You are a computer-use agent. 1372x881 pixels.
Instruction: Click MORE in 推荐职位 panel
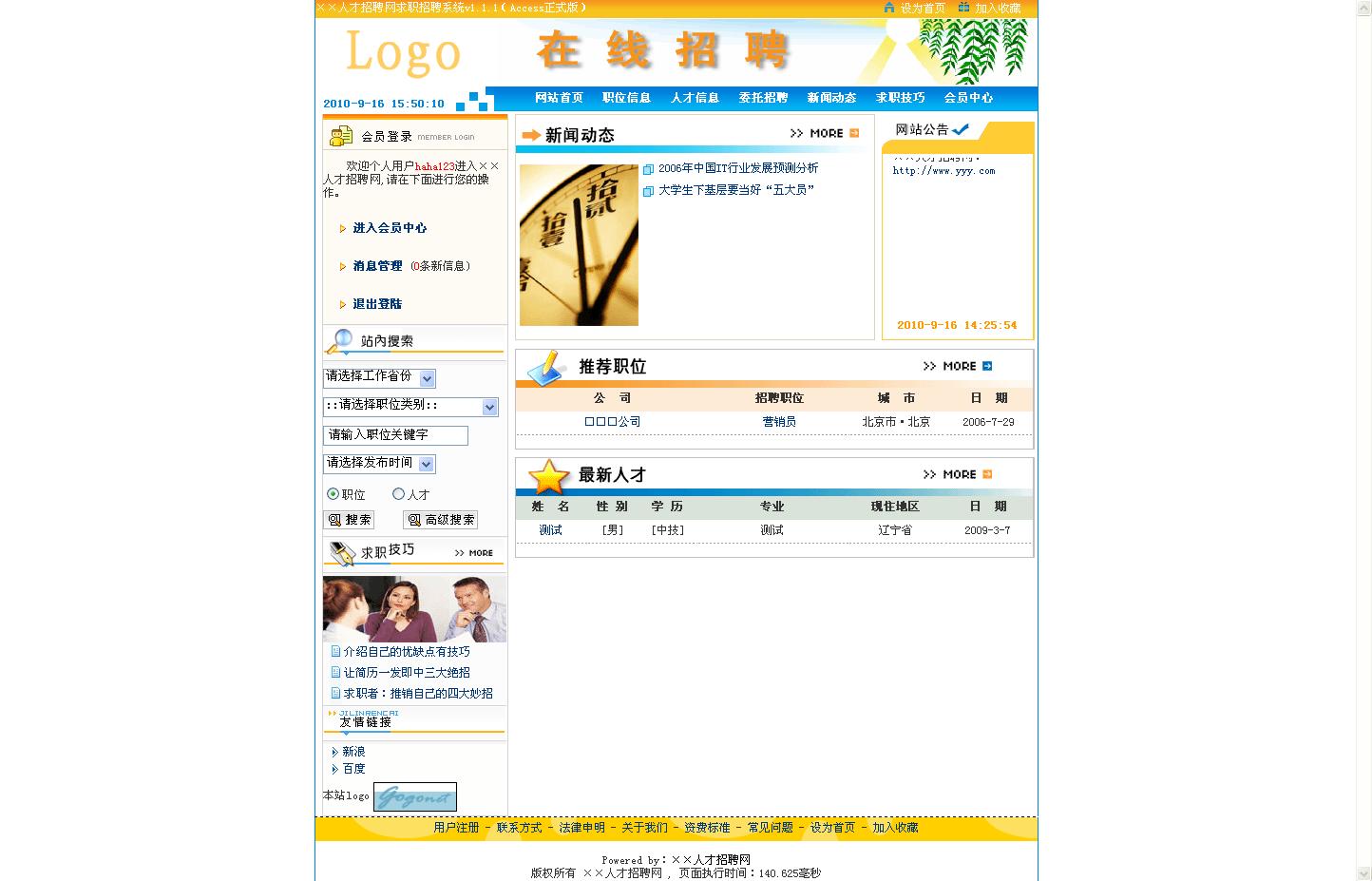click(958, 366)
